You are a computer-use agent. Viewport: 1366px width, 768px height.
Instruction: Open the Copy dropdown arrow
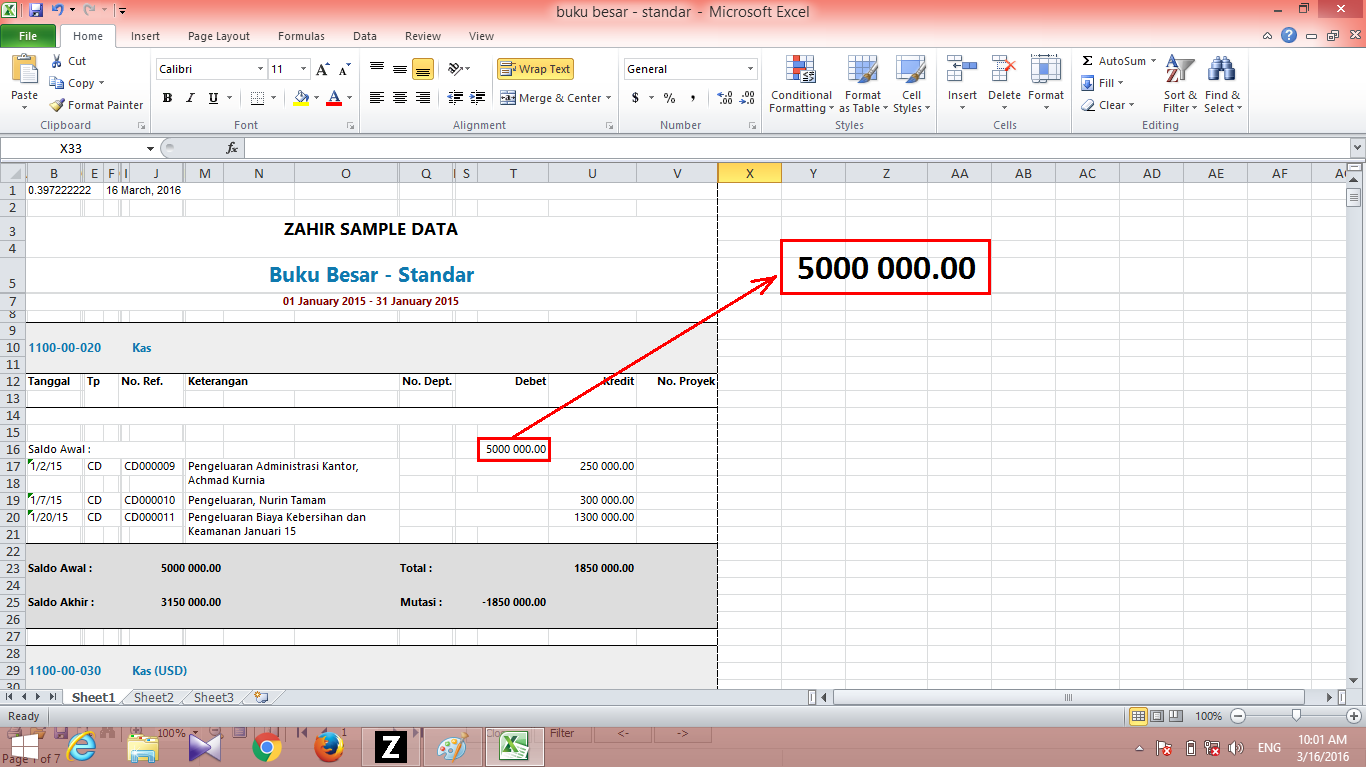click(101, 83)
